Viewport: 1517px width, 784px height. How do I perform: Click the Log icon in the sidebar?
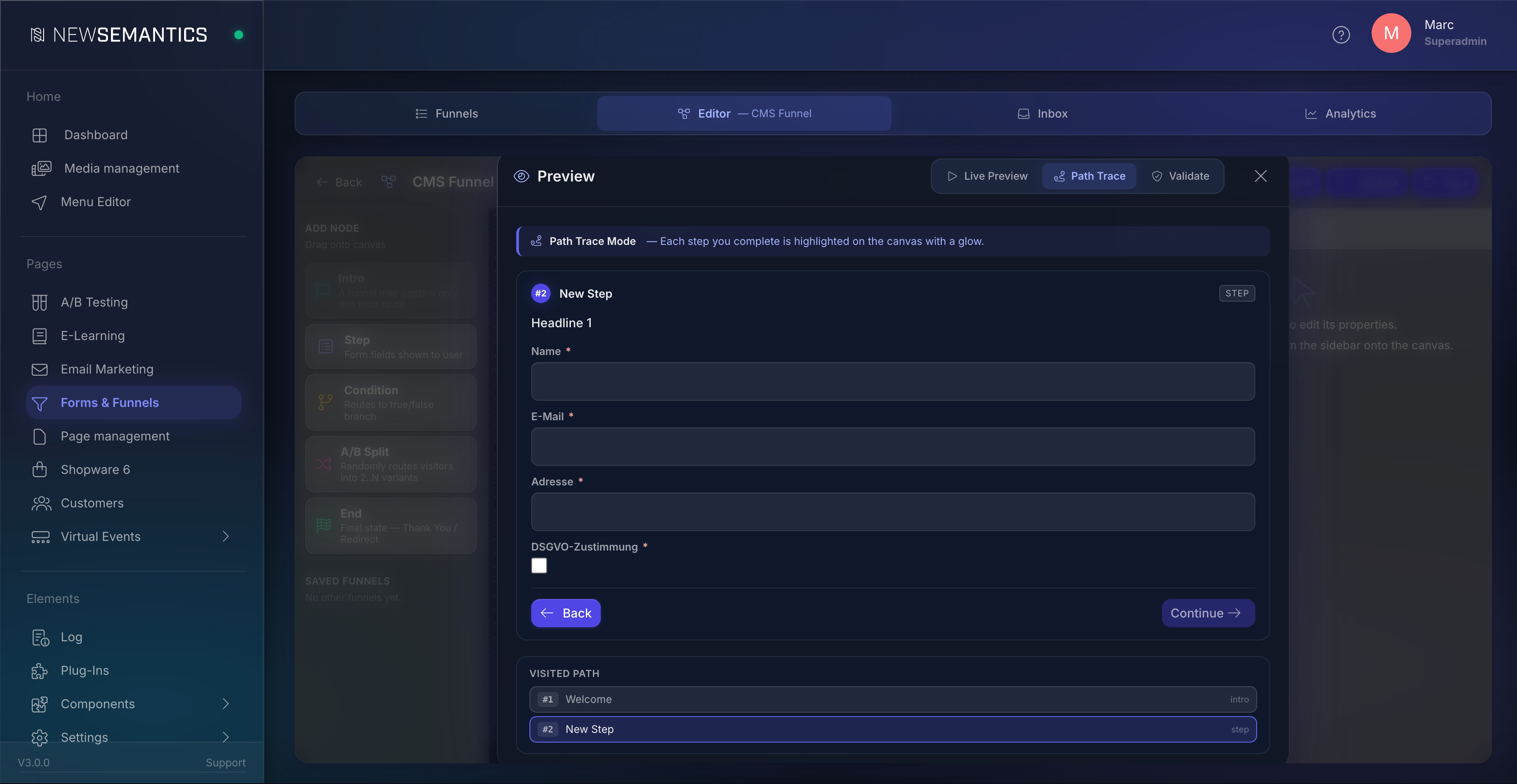[40, 637]
